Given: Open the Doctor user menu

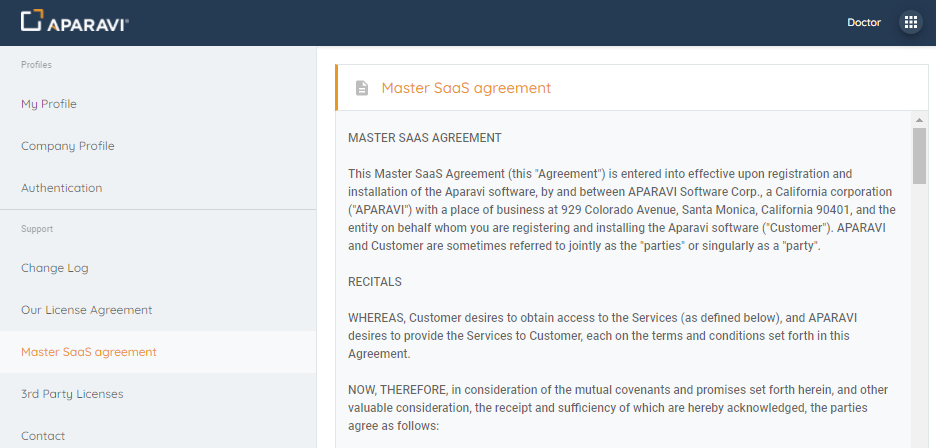Looking at the screenshot, I should click(x=863, y=23).
